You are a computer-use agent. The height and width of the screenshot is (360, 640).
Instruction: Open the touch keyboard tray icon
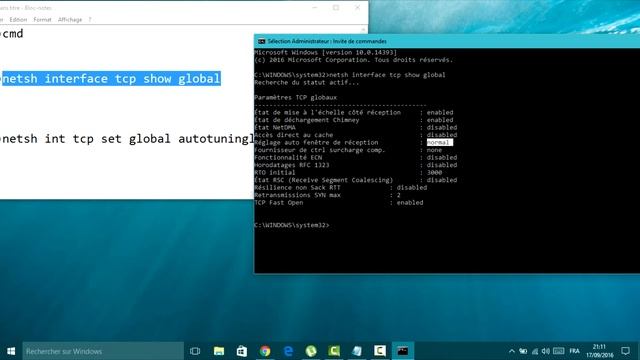pos(559,351)
